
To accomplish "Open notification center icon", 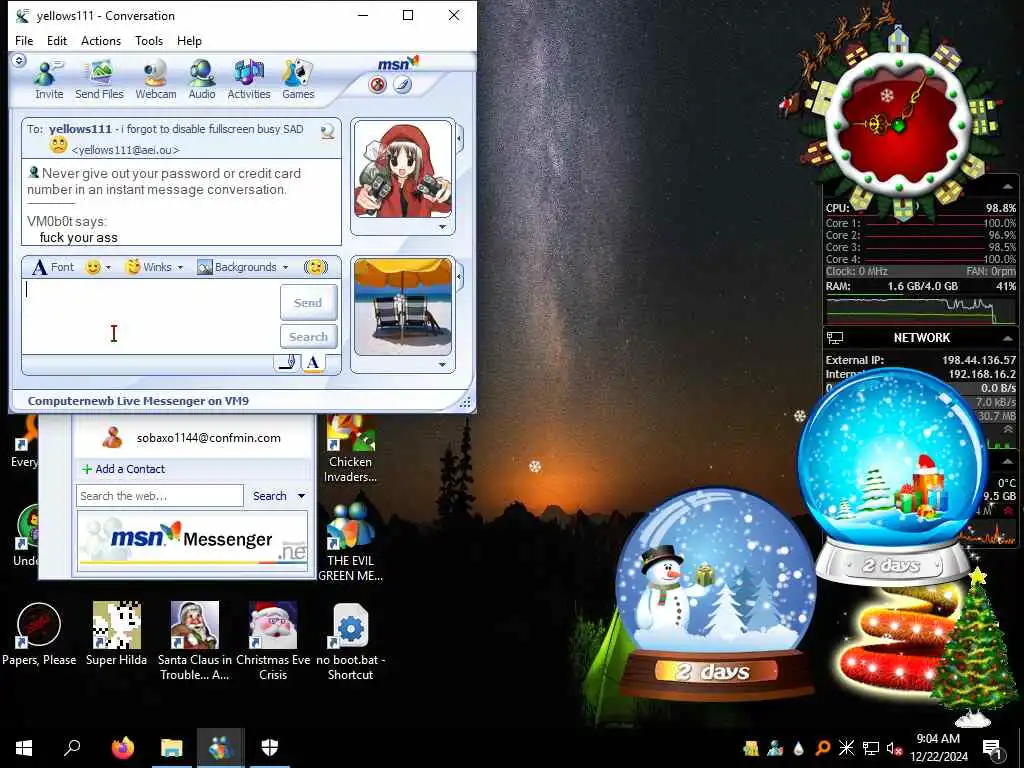I will [993, 749].
